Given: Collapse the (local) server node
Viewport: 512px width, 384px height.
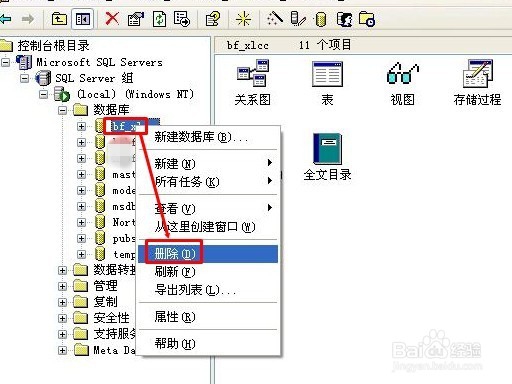Looking at the screenshot, I should [43, 94].
